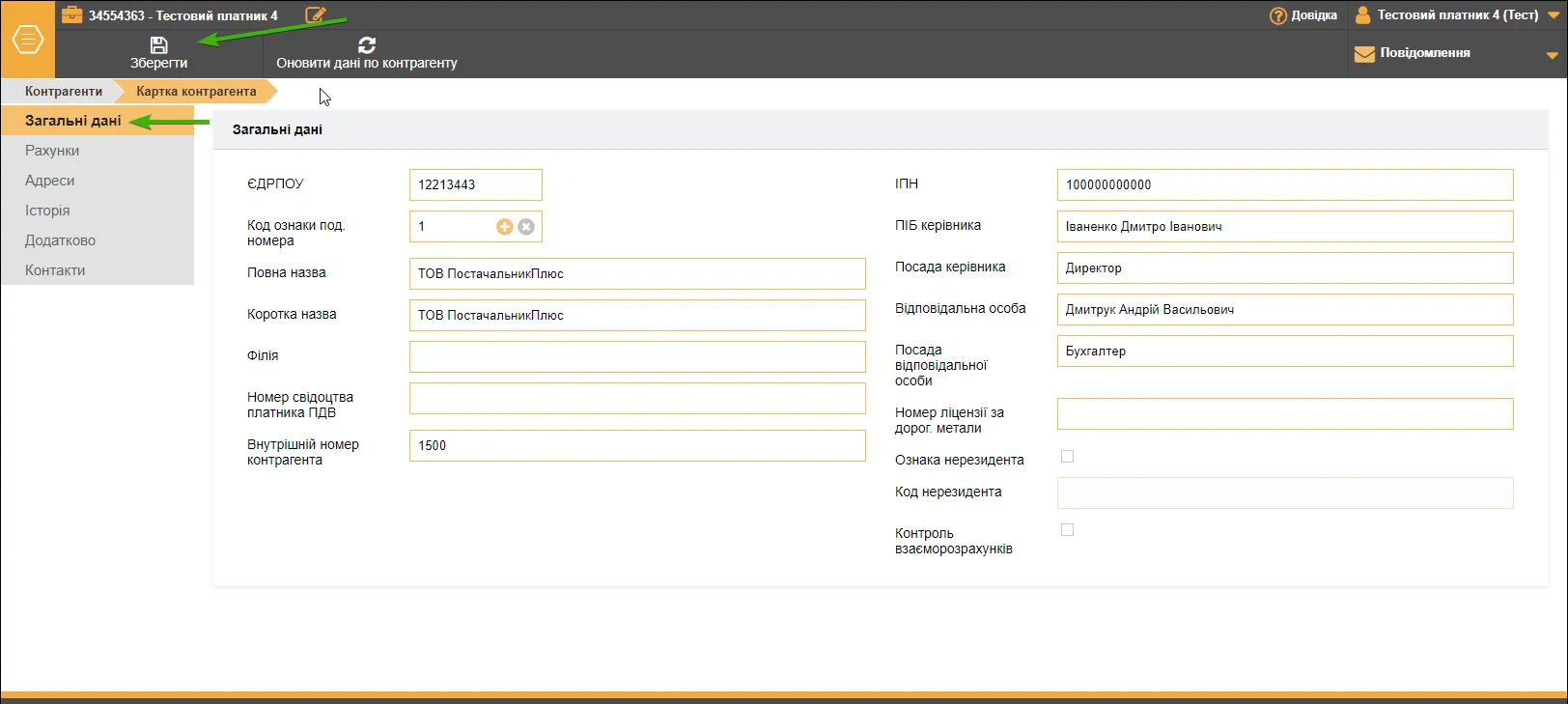Click the user profile icon
1568x704 pixels.
pyautogui.click(x=1363, y=15)
